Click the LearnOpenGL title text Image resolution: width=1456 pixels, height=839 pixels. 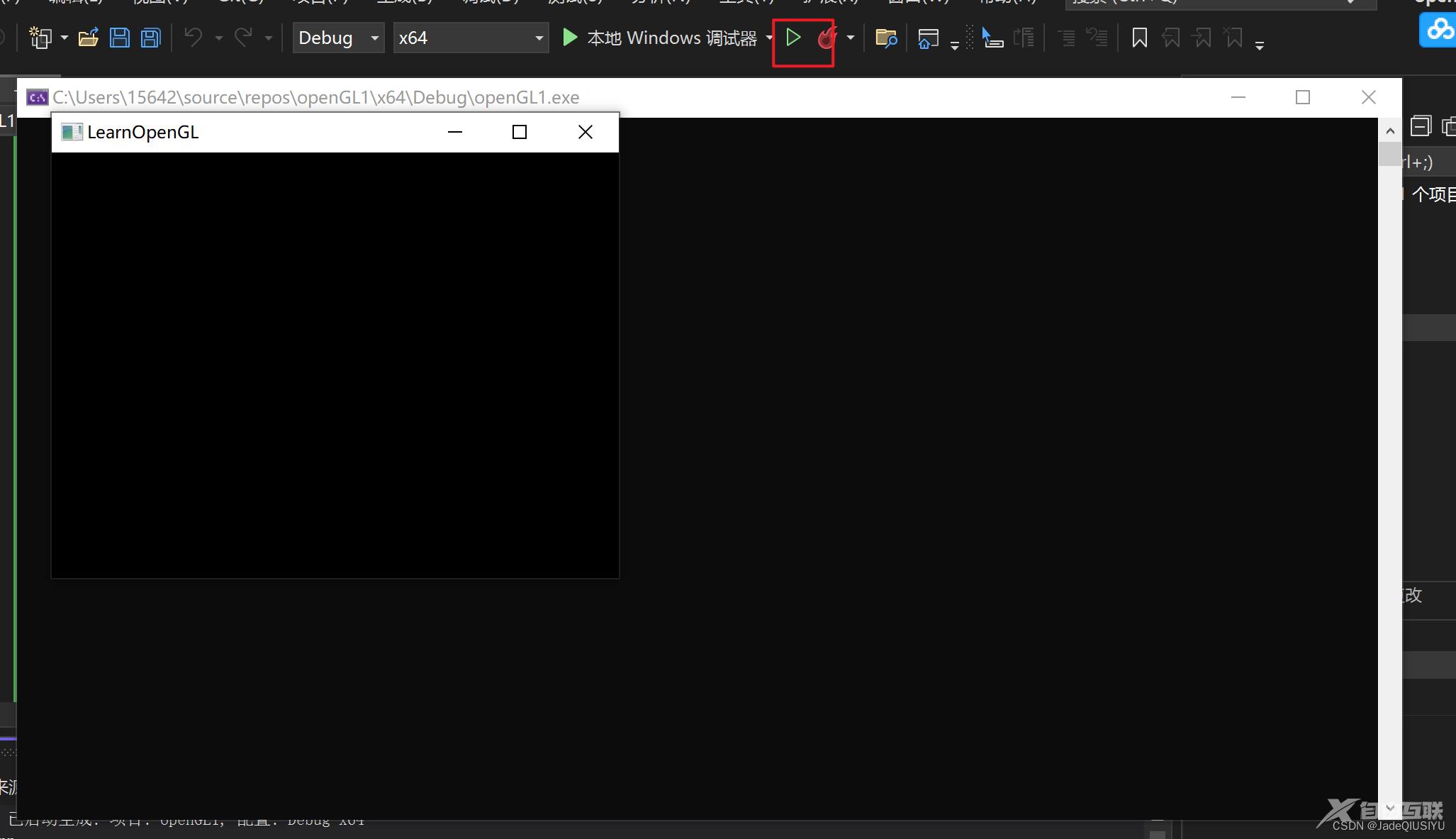pos(143,132)
